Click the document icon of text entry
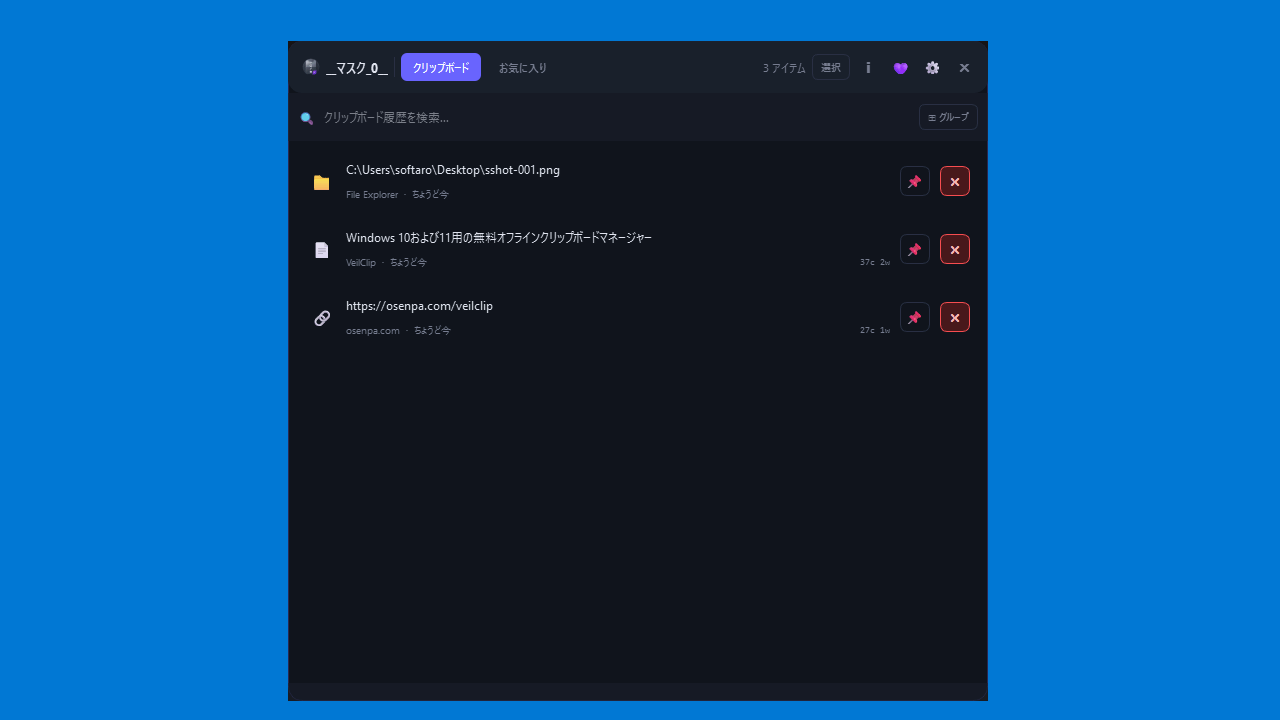The width and height of the screenshot is (1280, 720). (x=321, y=250)
